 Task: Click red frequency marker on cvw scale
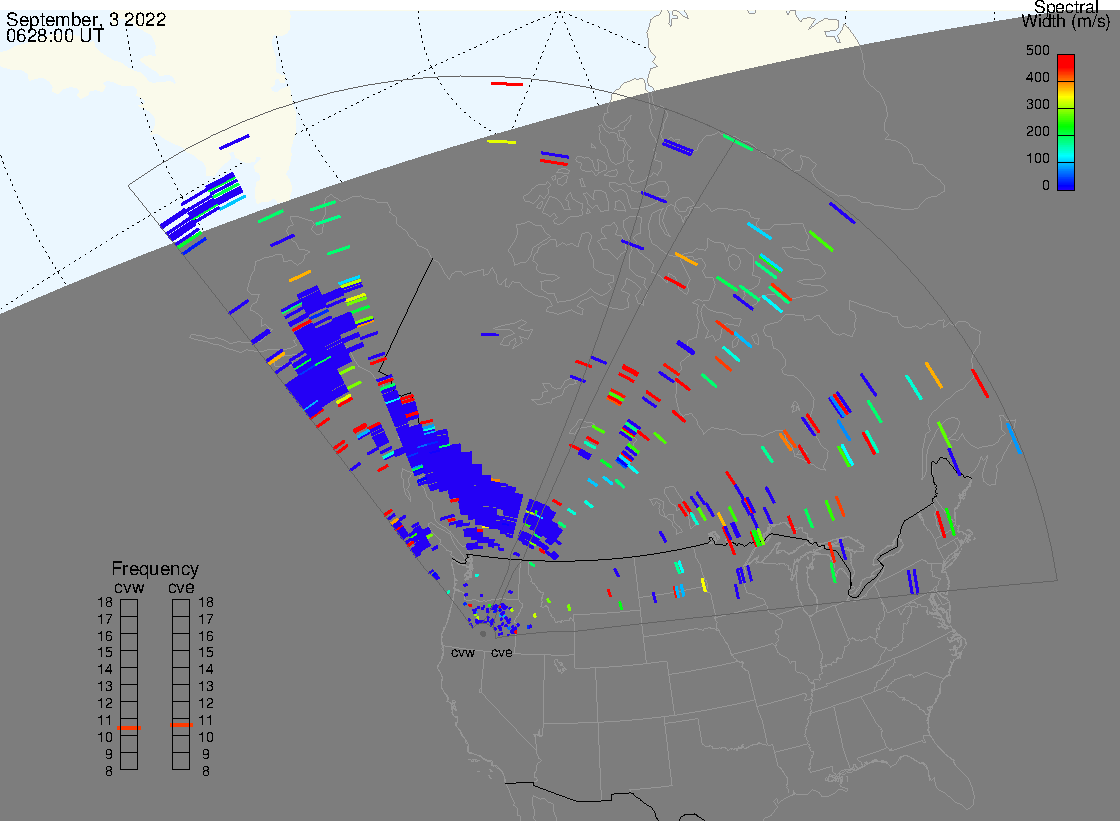tap(129, 727)
